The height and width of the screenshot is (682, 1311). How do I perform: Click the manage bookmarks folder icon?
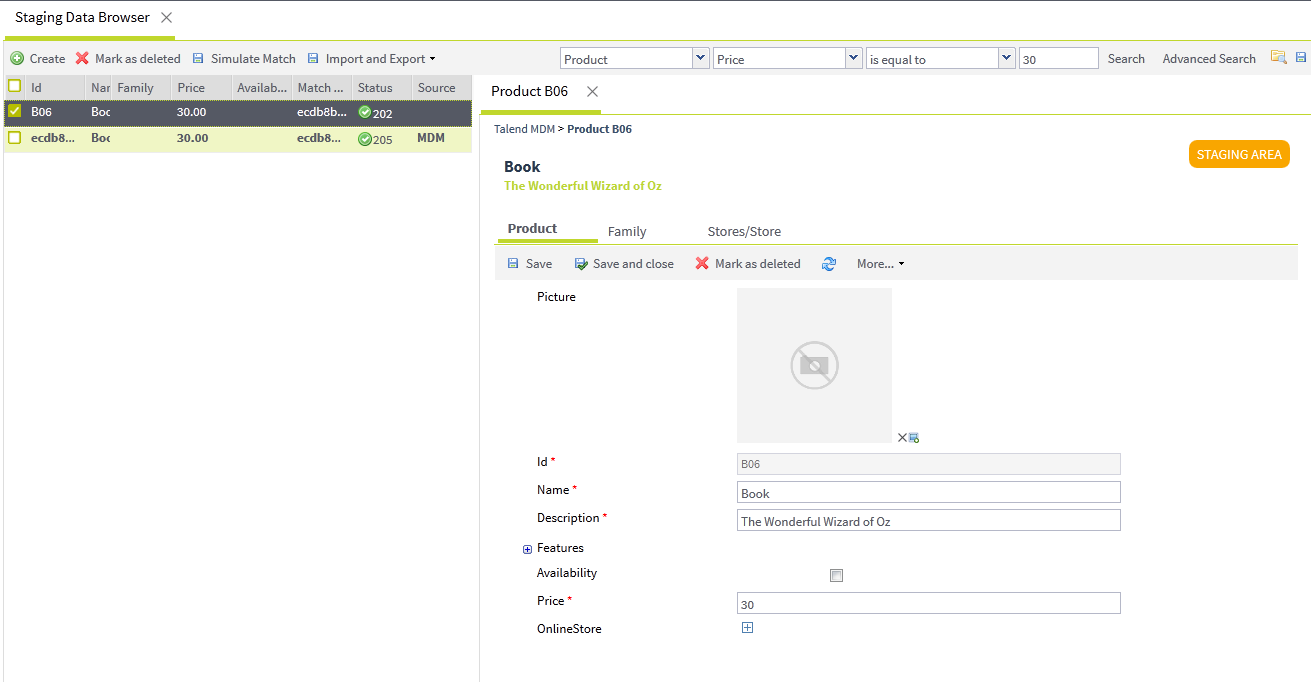[1278, 58]
